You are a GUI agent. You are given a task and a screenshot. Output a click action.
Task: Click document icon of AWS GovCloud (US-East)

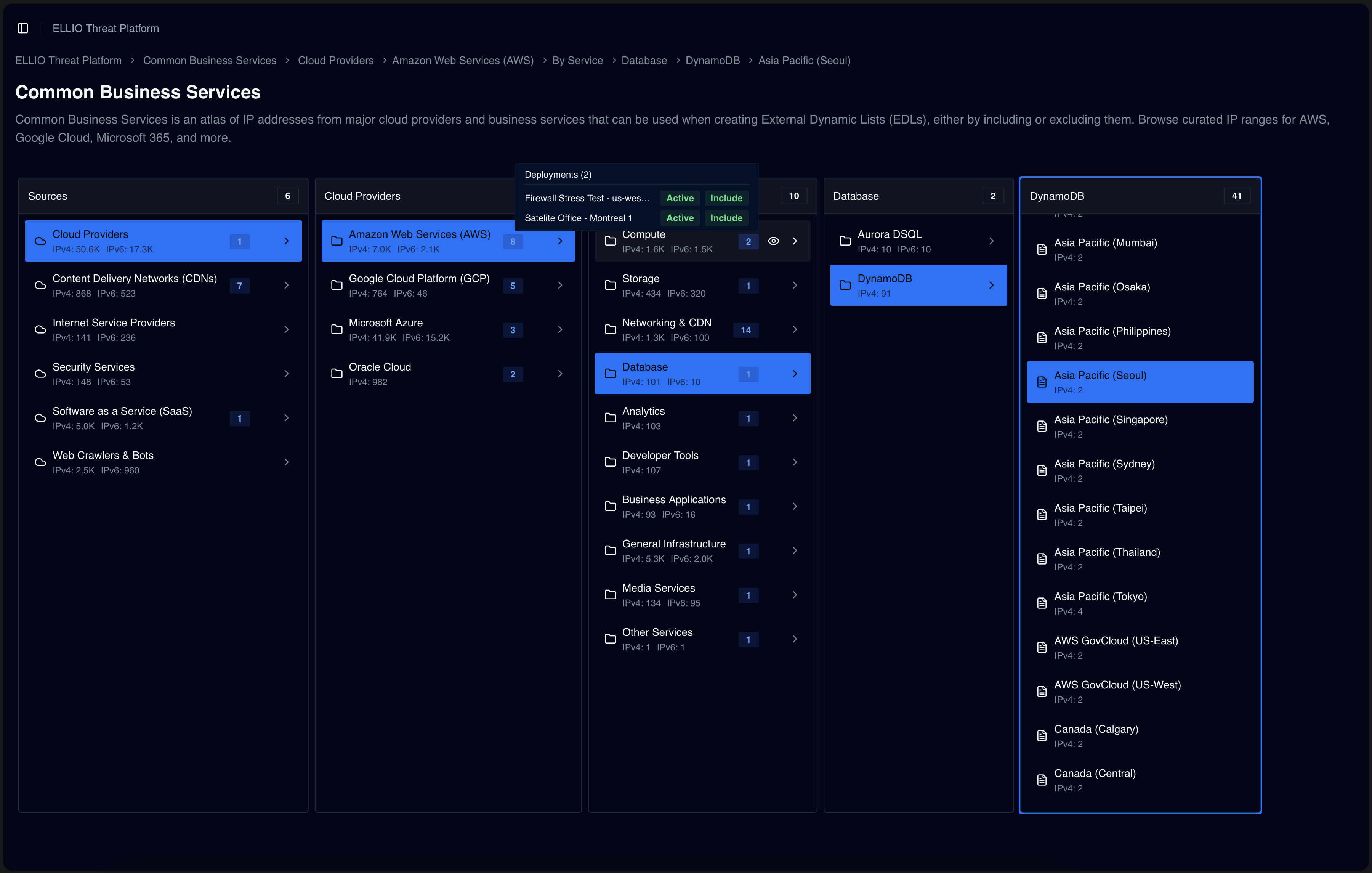click(x=1042, y=647)
